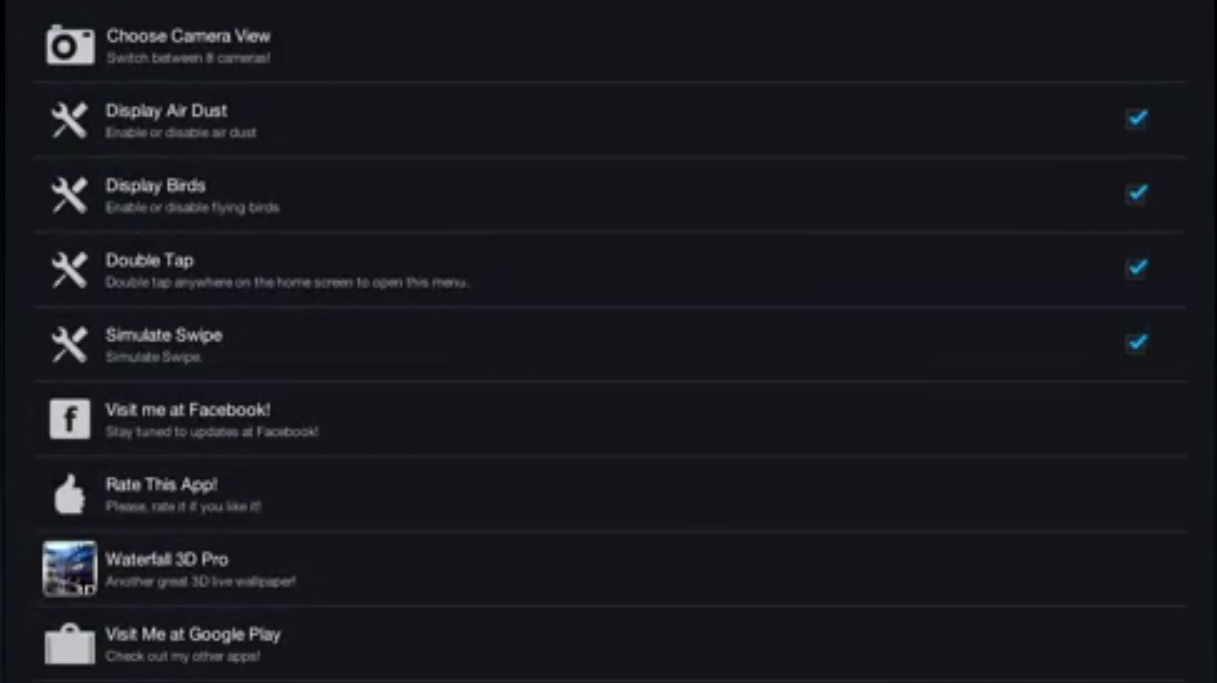Click the Switch between 8 cameras subtitle
The height and width of the screenshot is (683, 1217).
[x=188, y=58]
